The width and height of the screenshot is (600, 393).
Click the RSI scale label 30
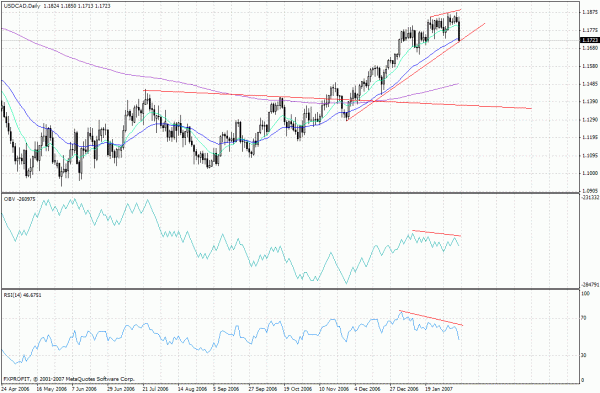(584, 355)
